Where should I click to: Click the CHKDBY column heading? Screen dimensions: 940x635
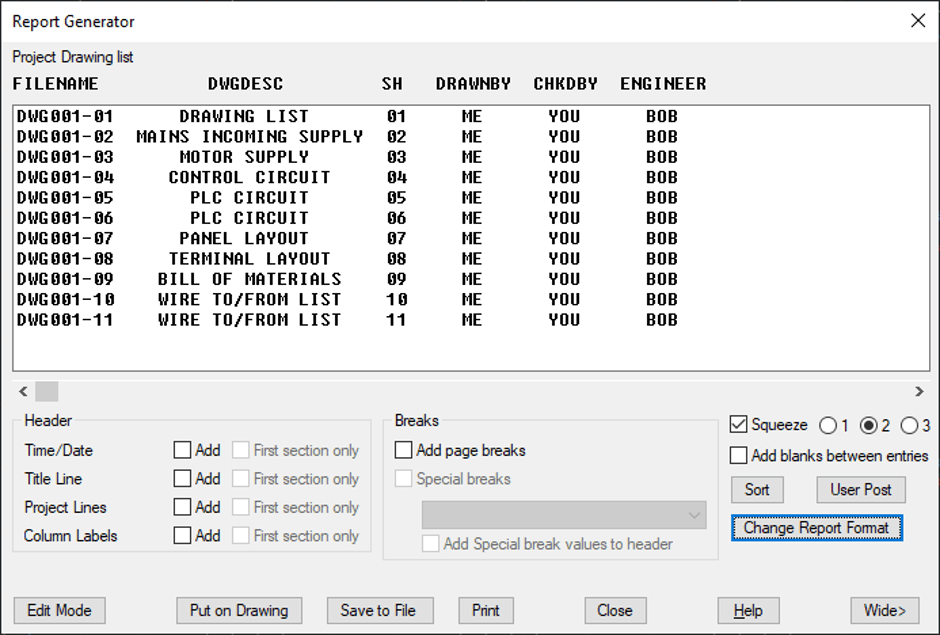(565, 84)
